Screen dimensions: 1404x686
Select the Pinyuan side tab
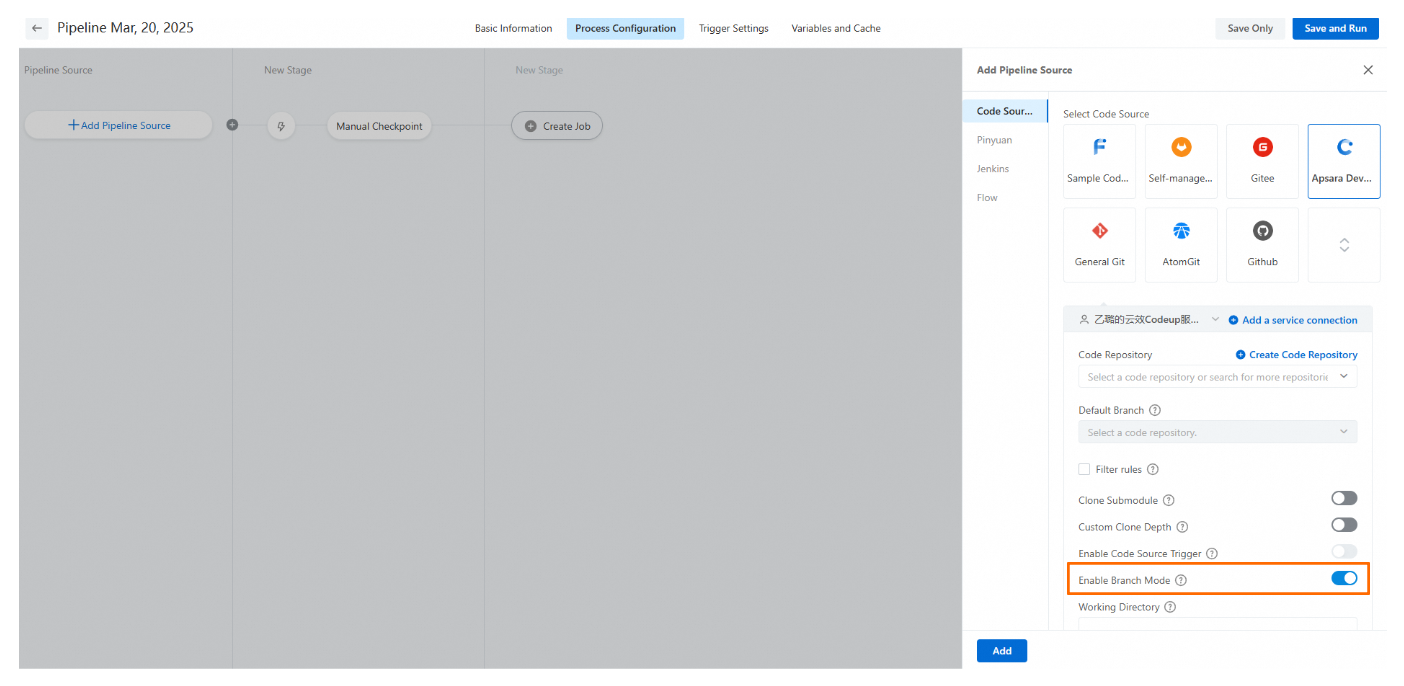(994, 140)
